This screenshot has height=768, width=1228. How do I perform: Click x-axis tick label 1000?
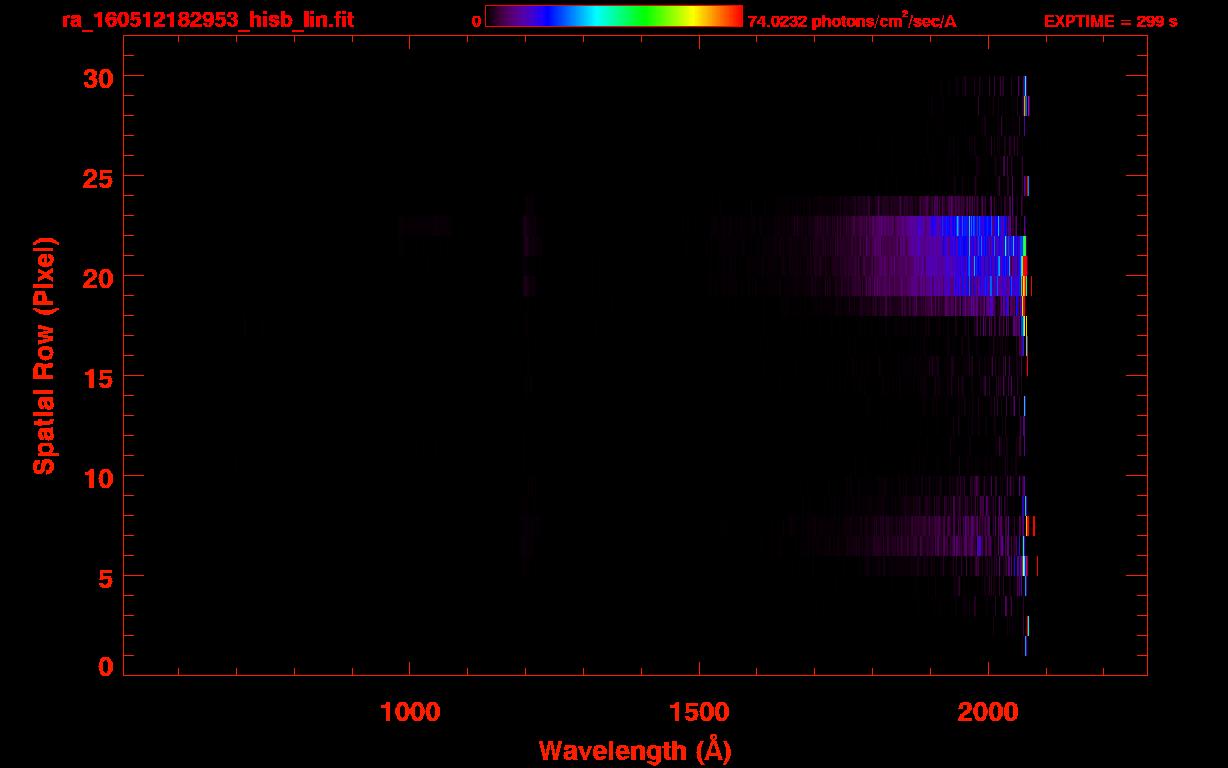[410, 712]
